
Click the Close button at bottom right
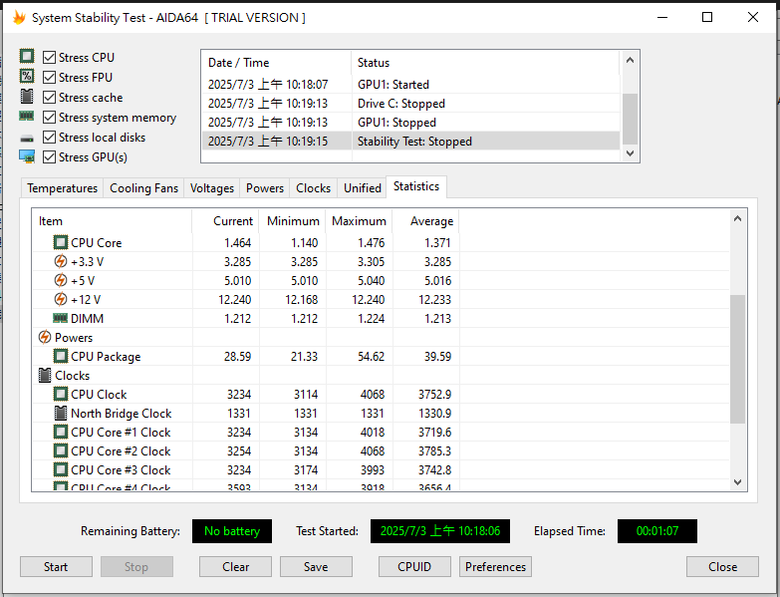click(x=722, y=567)
